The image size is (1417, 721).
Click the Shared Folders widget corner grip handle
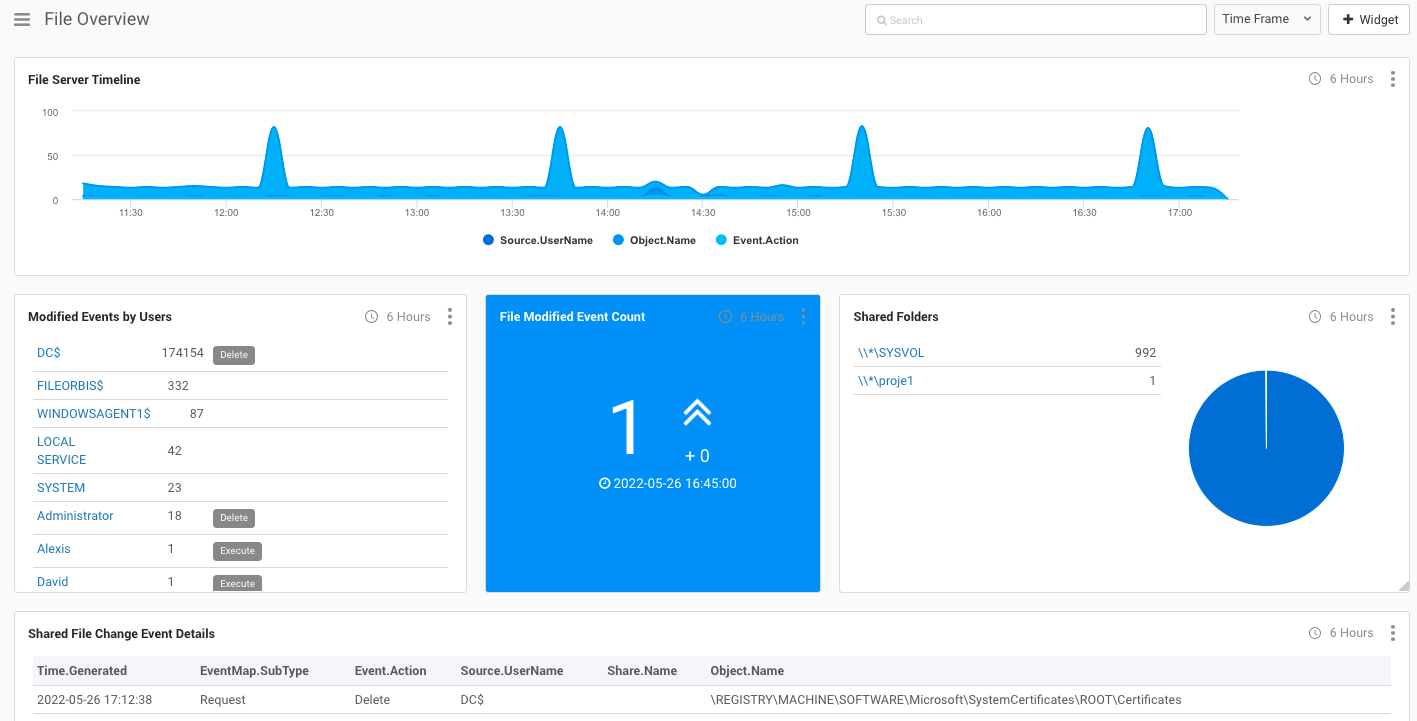pyautogui.click(x=1403, y=586)
